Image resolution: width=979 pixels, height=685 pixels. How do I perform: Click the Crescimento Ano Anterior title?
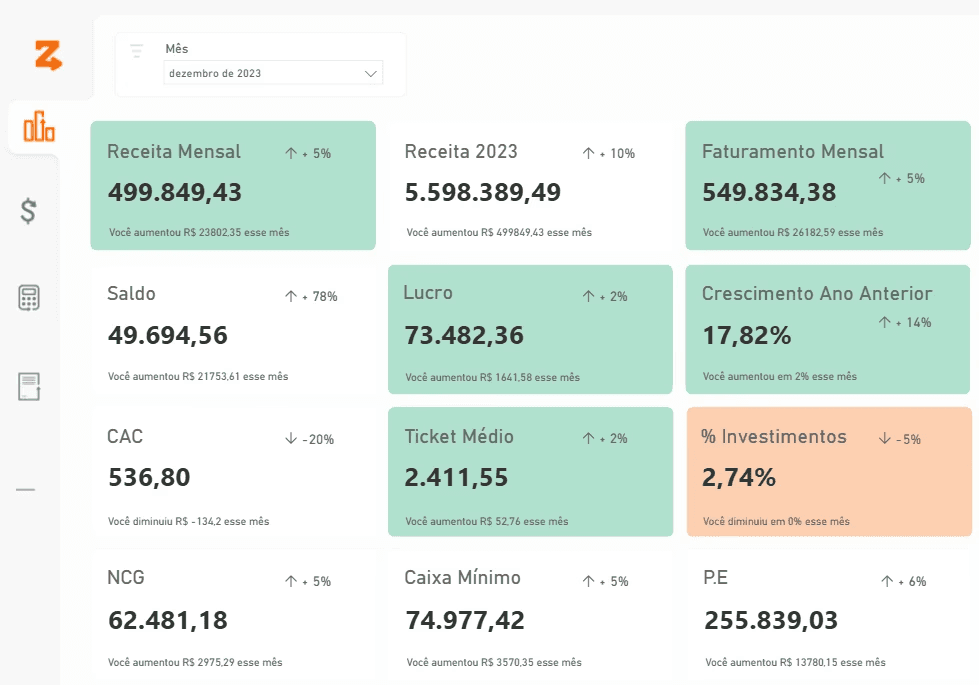pyautogui.click(x=817, y=293)
